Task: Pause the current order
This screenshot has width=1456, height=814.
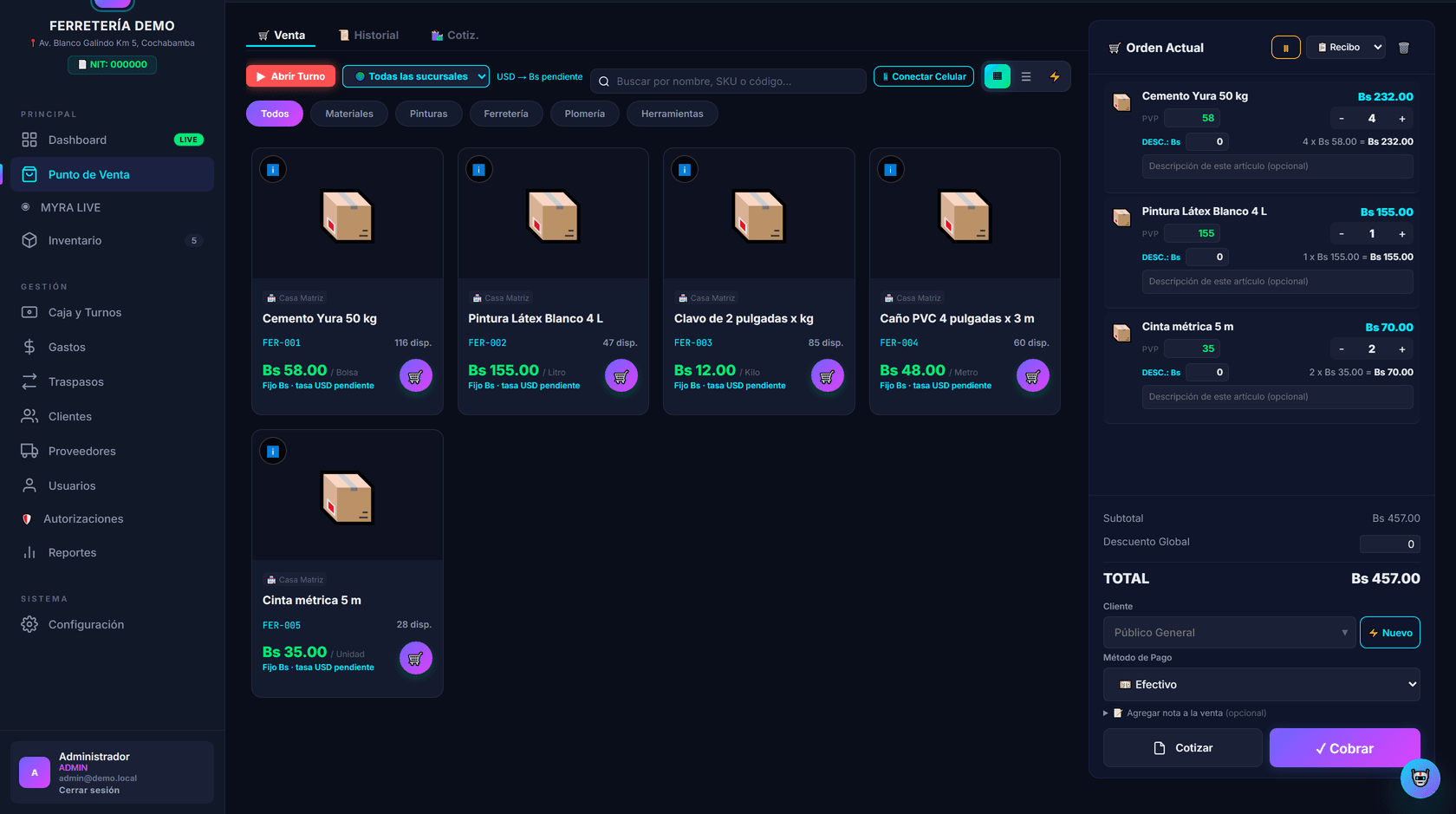Action: (1286, 48)
